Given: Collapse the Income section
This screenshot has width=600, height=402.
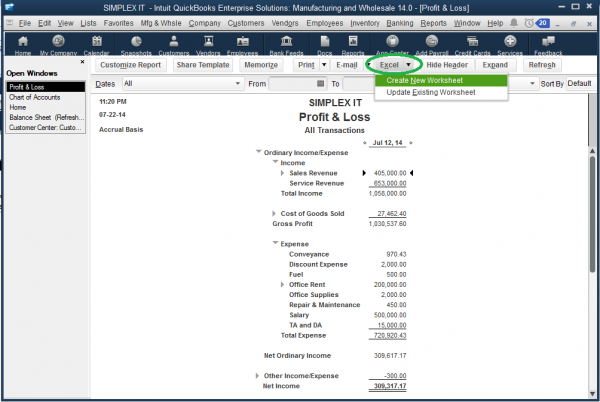Looking at the screenshot, I should point(275,162).
